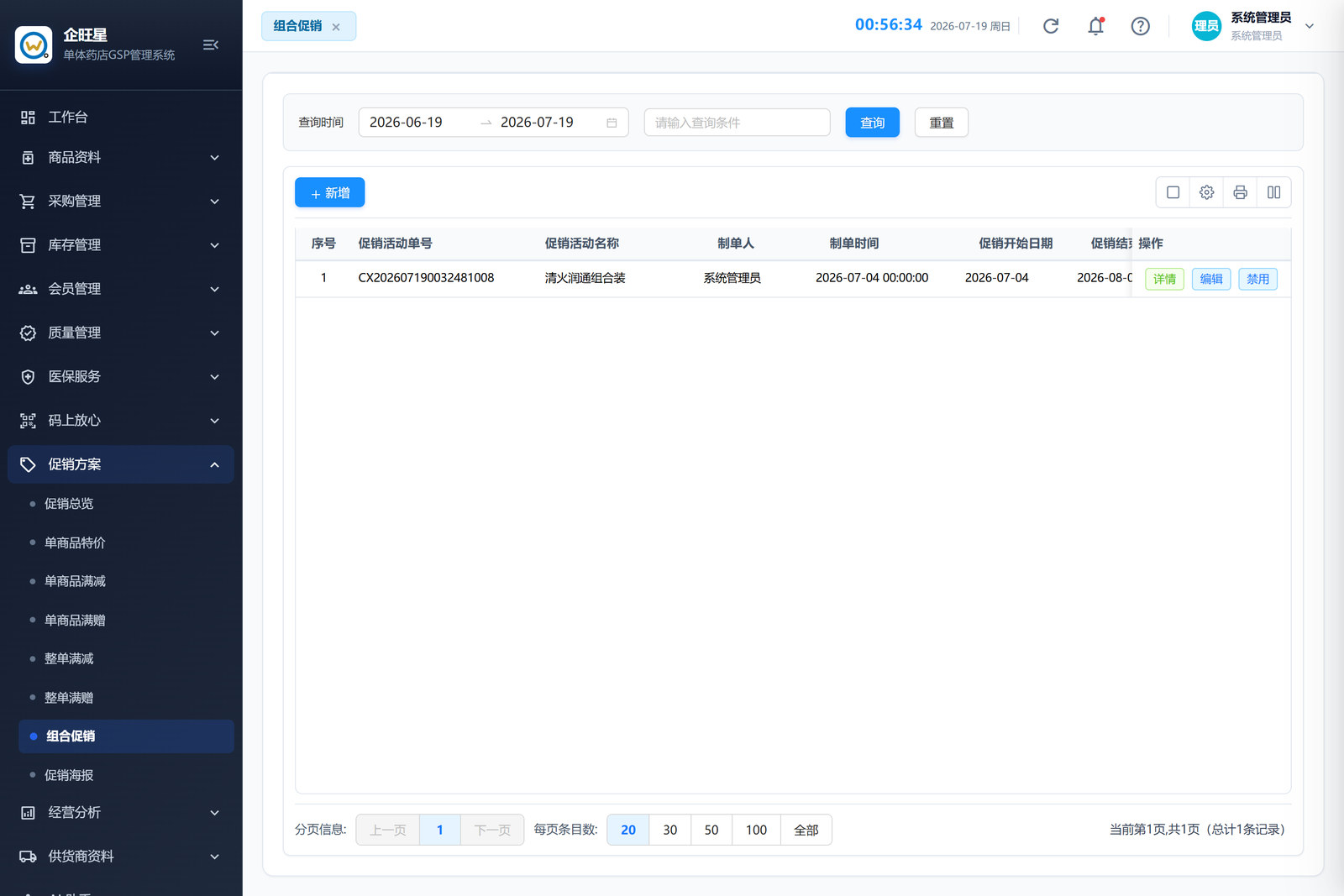Expand the 供货商资料 menu chevron
Screen dimensions: 1344x896
[x=215, y=857]
